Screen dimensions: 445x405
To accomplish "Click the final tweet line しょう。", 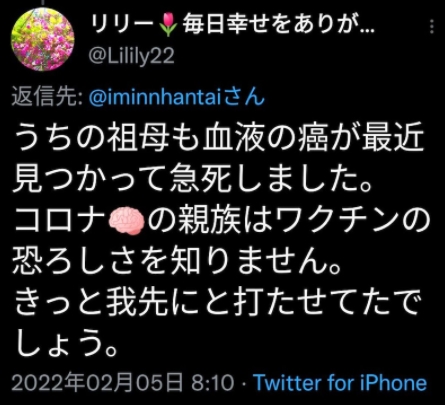I will coord(66,345).
